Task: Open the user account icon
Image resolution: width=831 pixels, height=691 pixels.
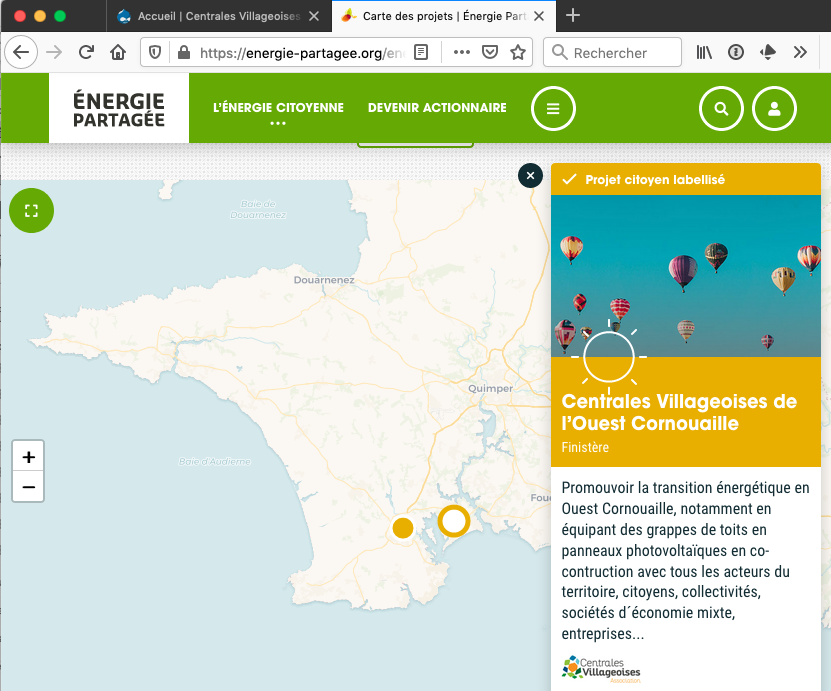Action: [x=774, y=108]
